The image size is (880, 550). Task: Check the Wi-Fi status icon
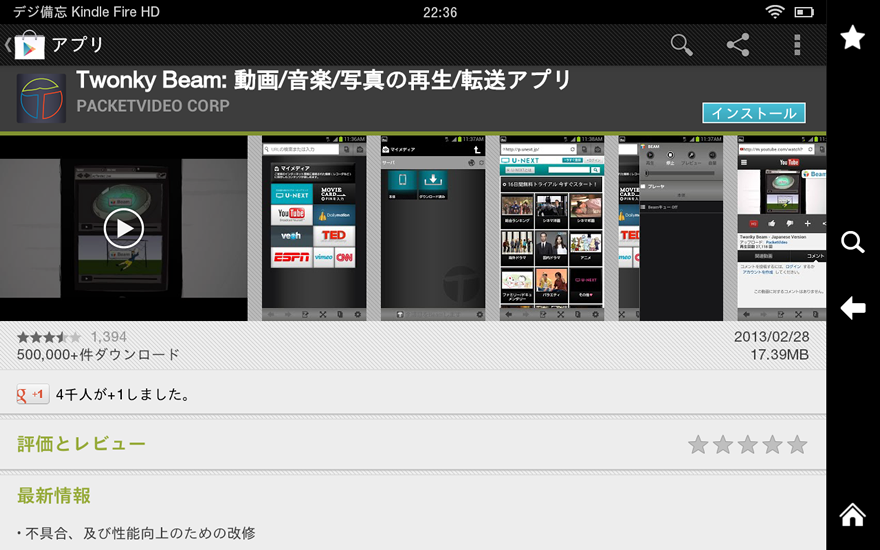[x=775, y=12]
